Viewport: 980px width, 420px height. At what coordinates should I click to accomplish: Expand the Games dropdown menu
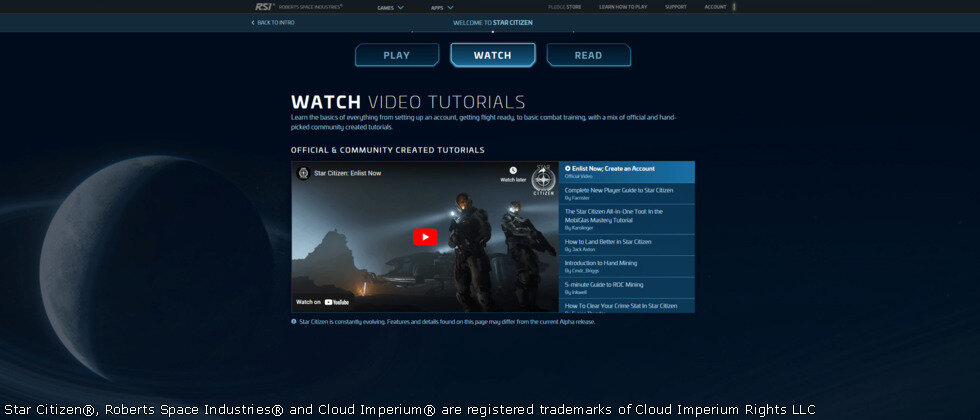tap(391, 8)
